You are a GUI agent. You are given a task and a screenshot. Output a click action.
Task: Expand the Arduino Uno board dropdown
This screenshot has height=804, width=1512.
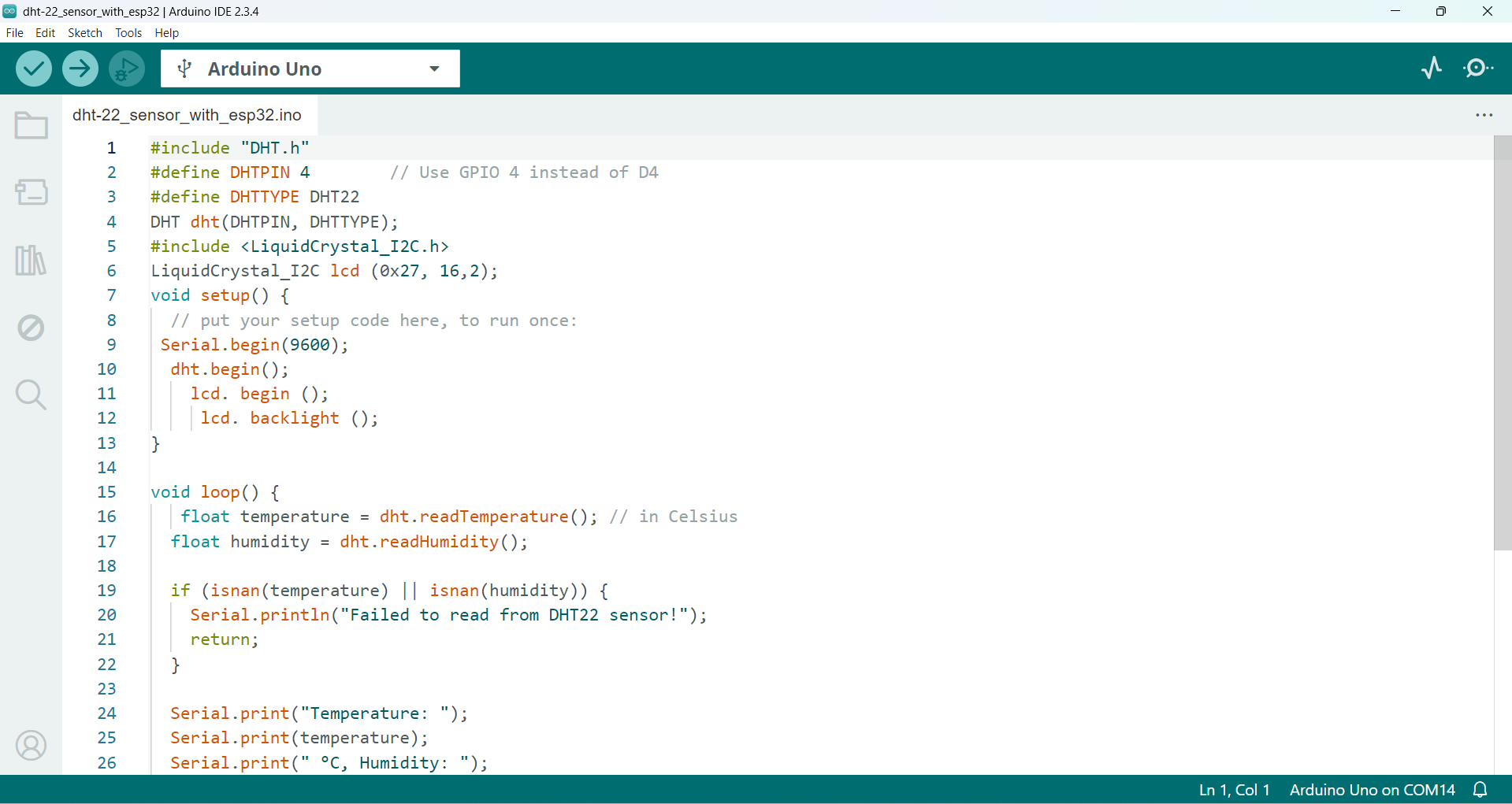434,69
